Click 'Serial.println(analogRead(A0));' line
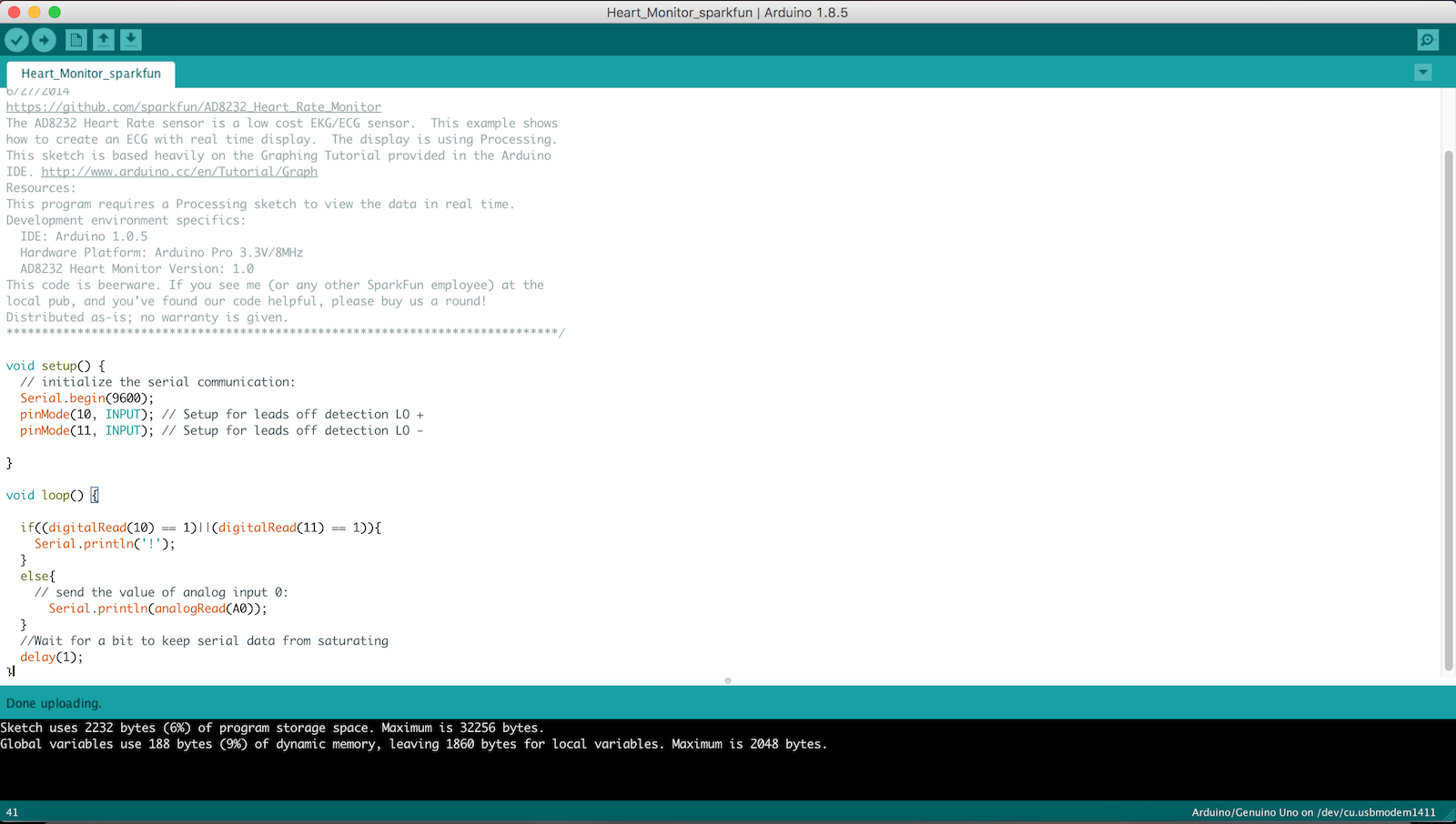Screen dimensions: 1456x824 (x=157, y=608)
